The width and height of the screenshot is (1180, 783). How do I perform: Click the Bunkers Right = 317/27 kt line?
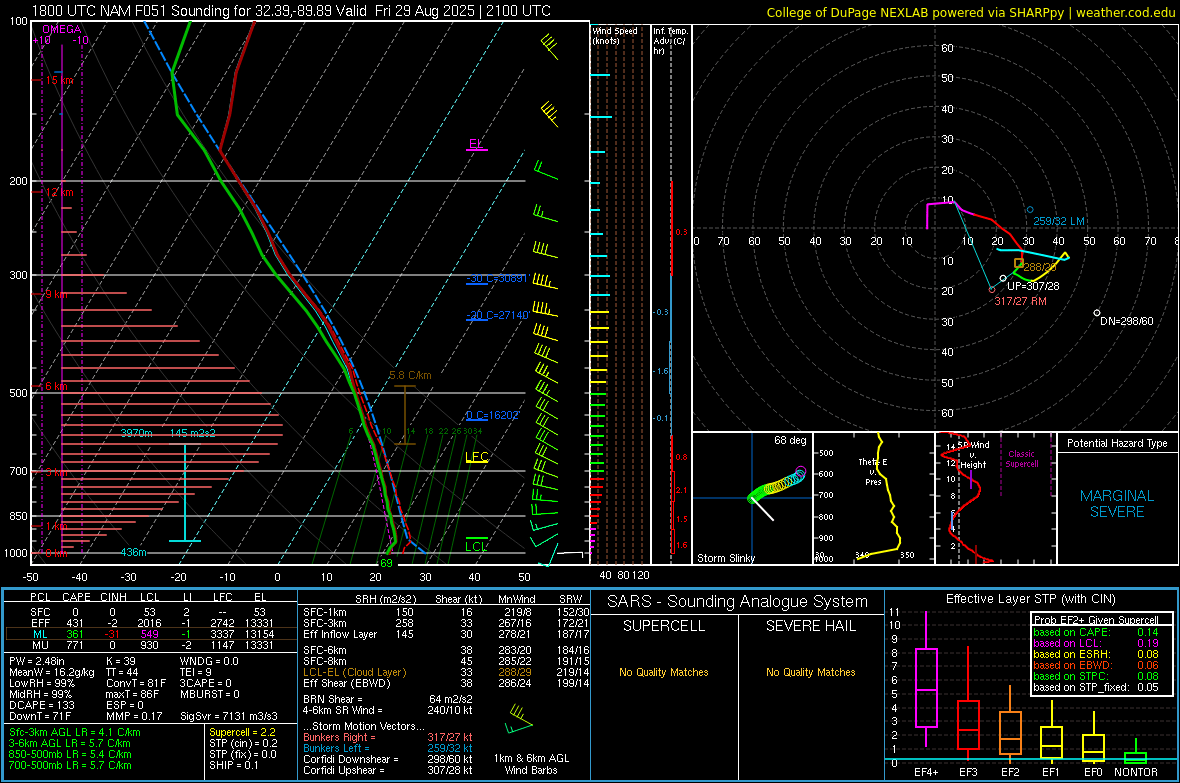coord(388,737)
